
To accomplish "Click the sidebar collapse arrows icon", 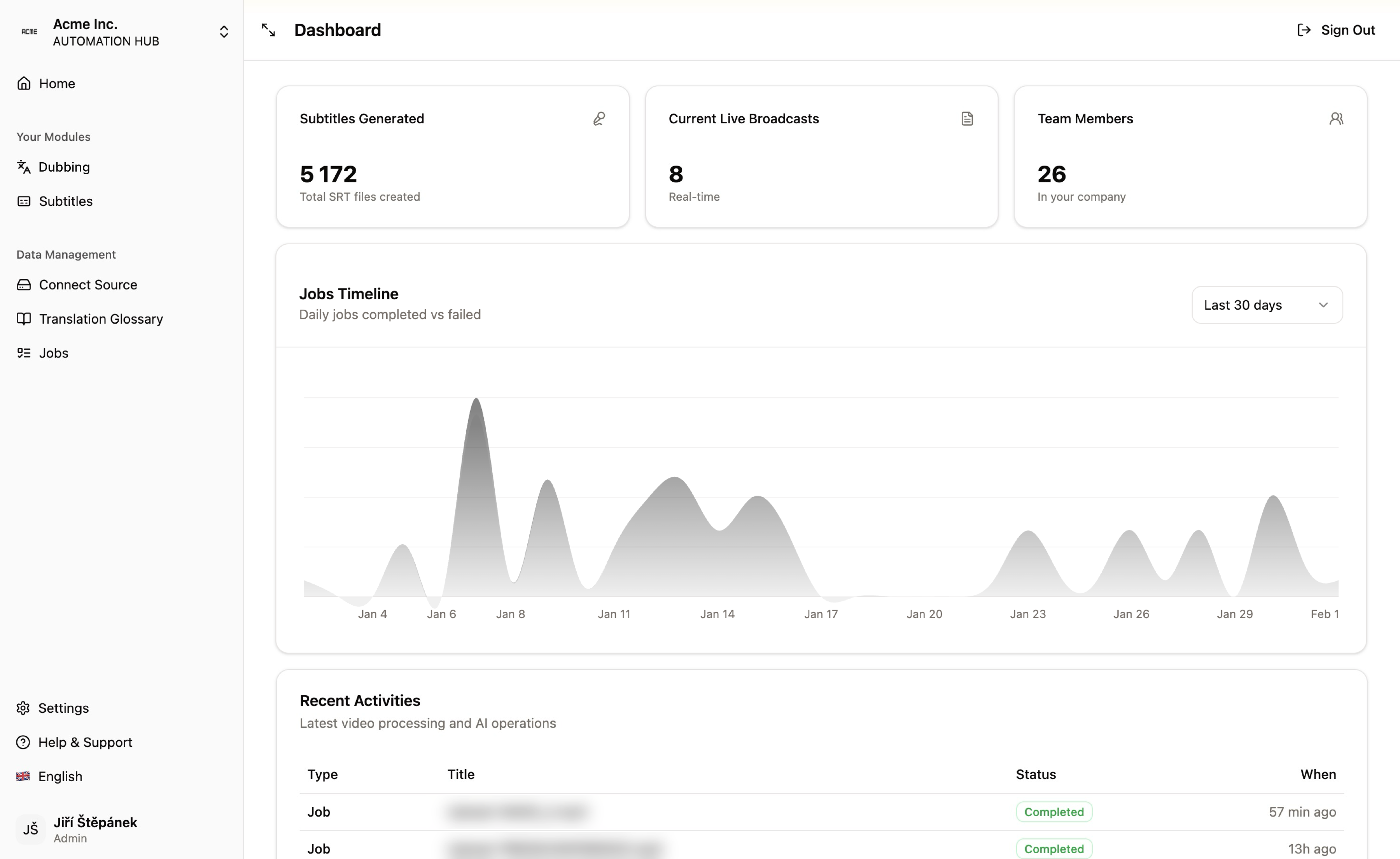I will (x=268, y=30).
